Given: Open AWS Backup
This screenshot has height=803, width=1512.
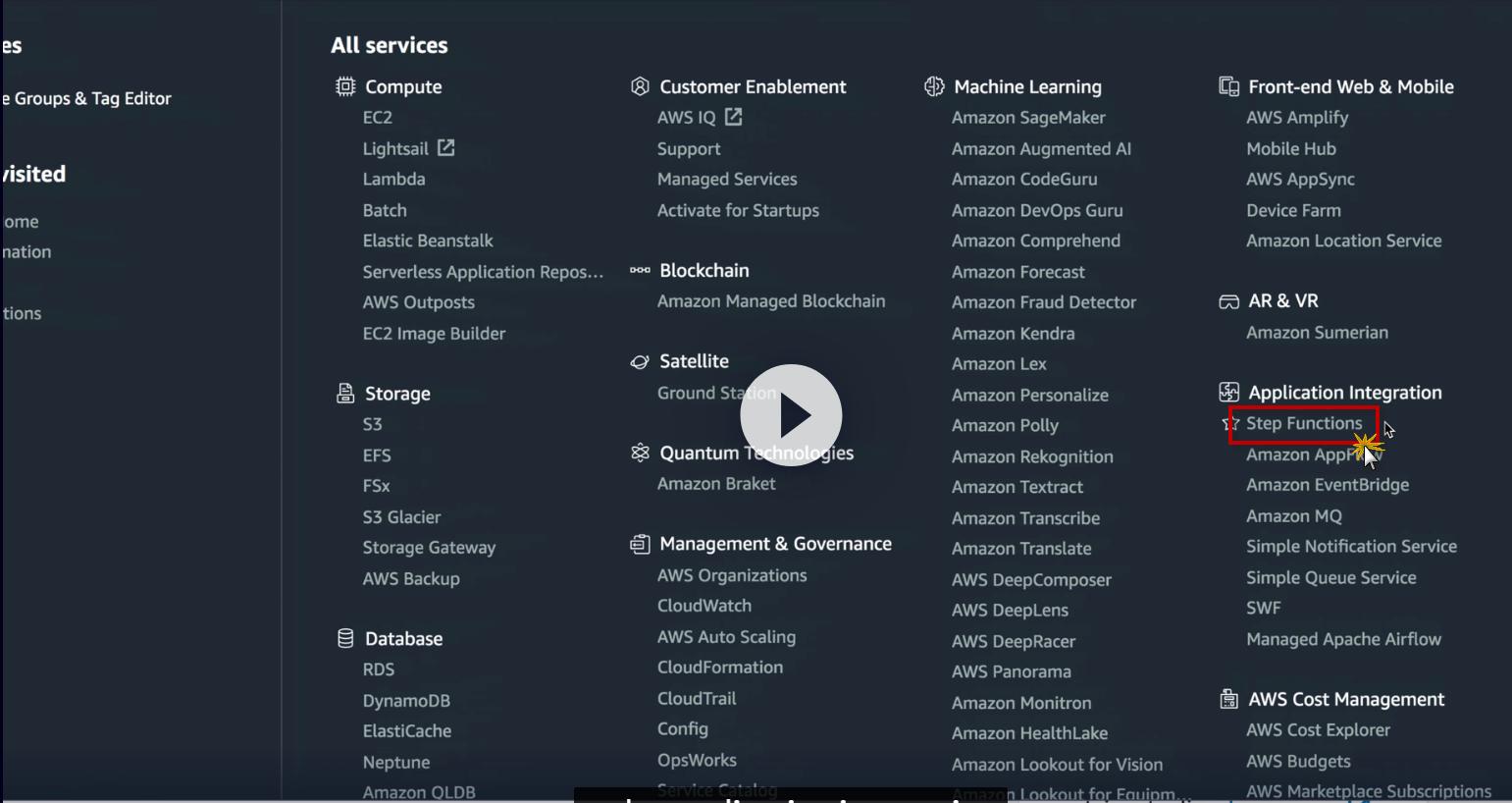Looking at the screenshot, I should click(x=411, y=579).
